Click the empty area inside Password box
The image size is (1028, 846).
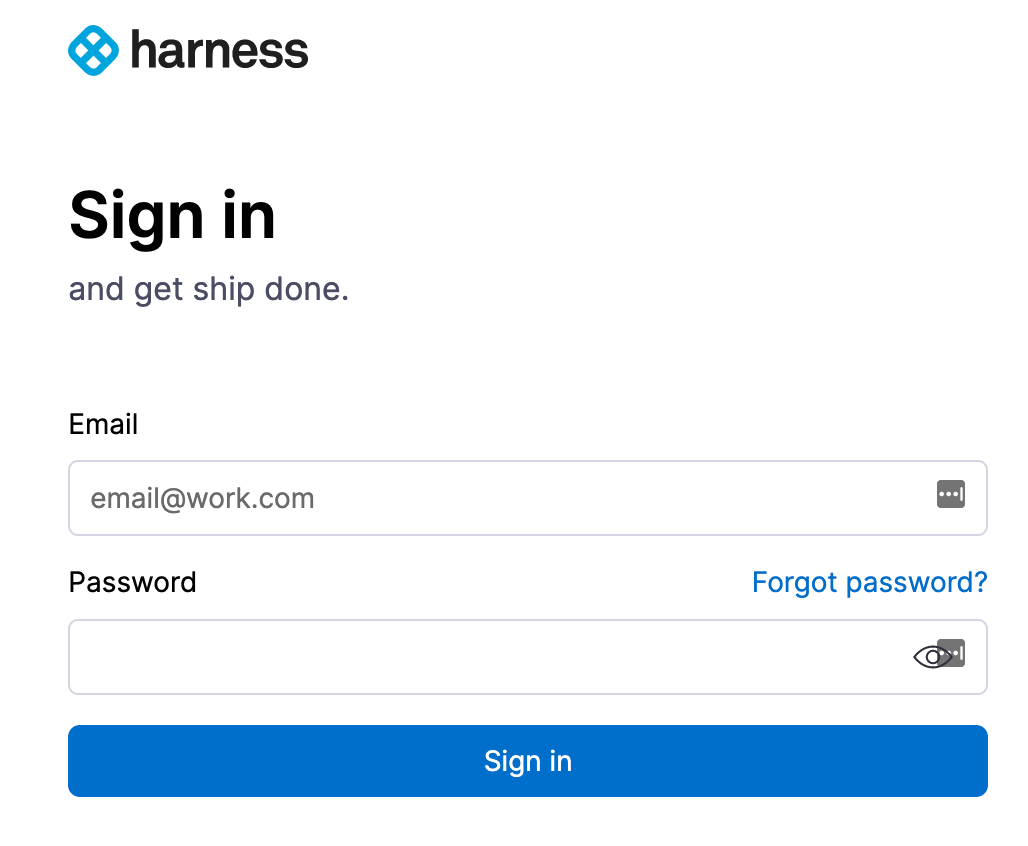coord(485,656)
